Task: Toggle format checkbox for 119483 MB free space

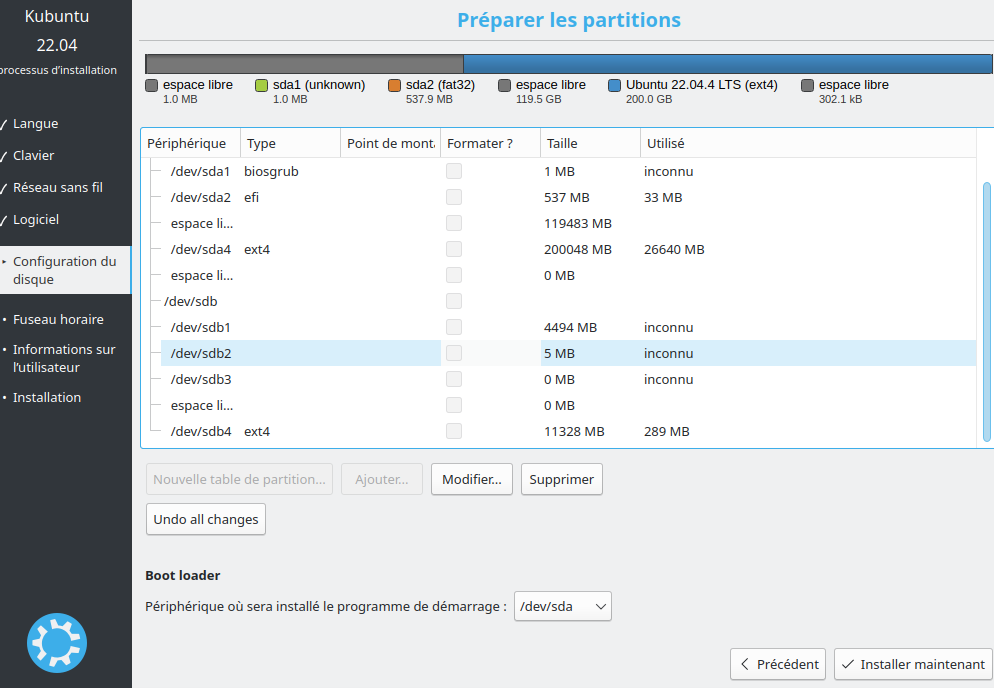Action: [454, 223]
